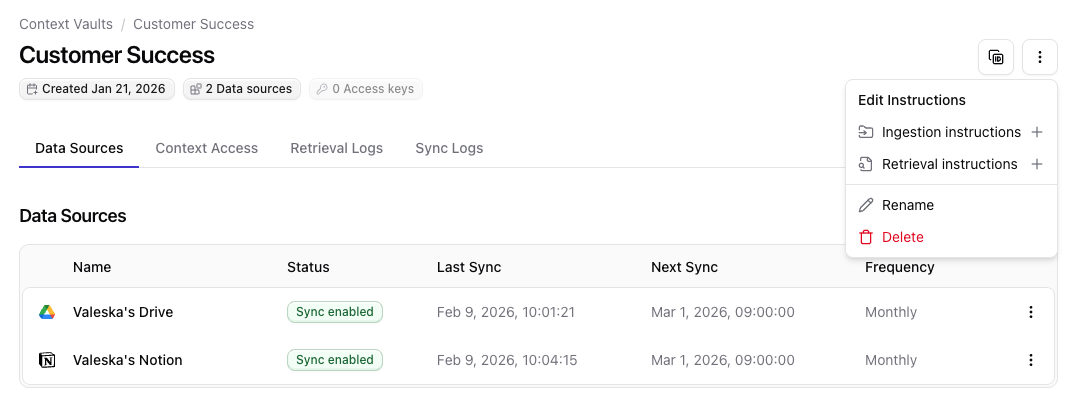Image resolution: width=1073 pixels, height=401 pixels.
Task: Switch to the Context Access tab
Action: (206, 148)
